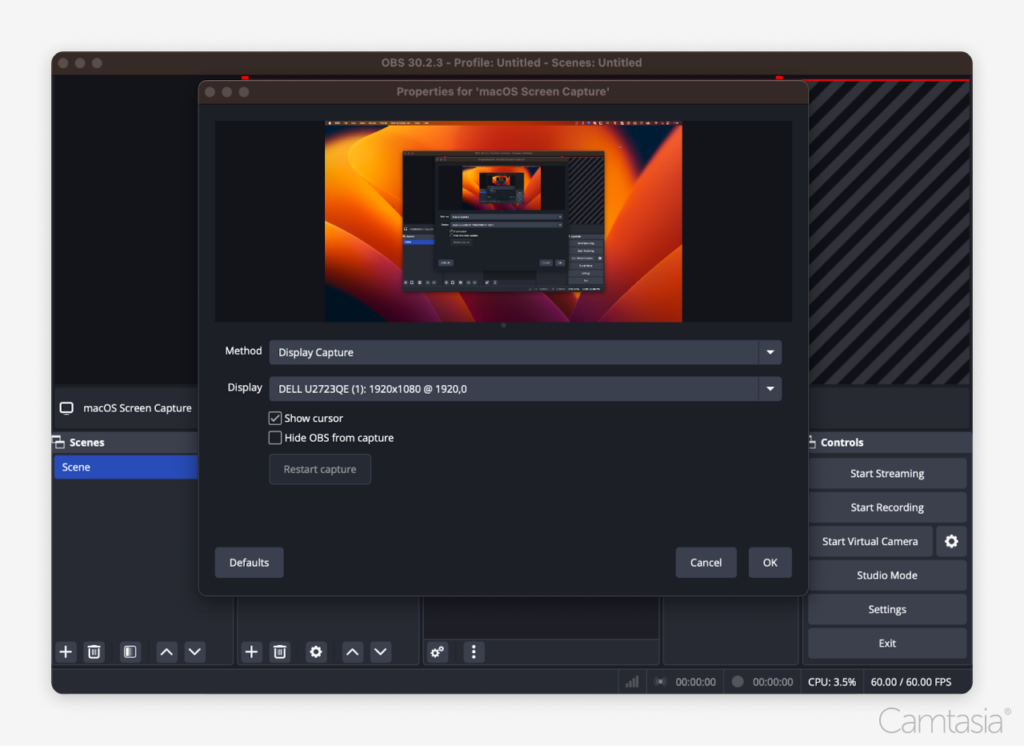This screenshot has width=1024, height=746.
Task: Confirm properties with OK button
Action: (x=770, y=562)
